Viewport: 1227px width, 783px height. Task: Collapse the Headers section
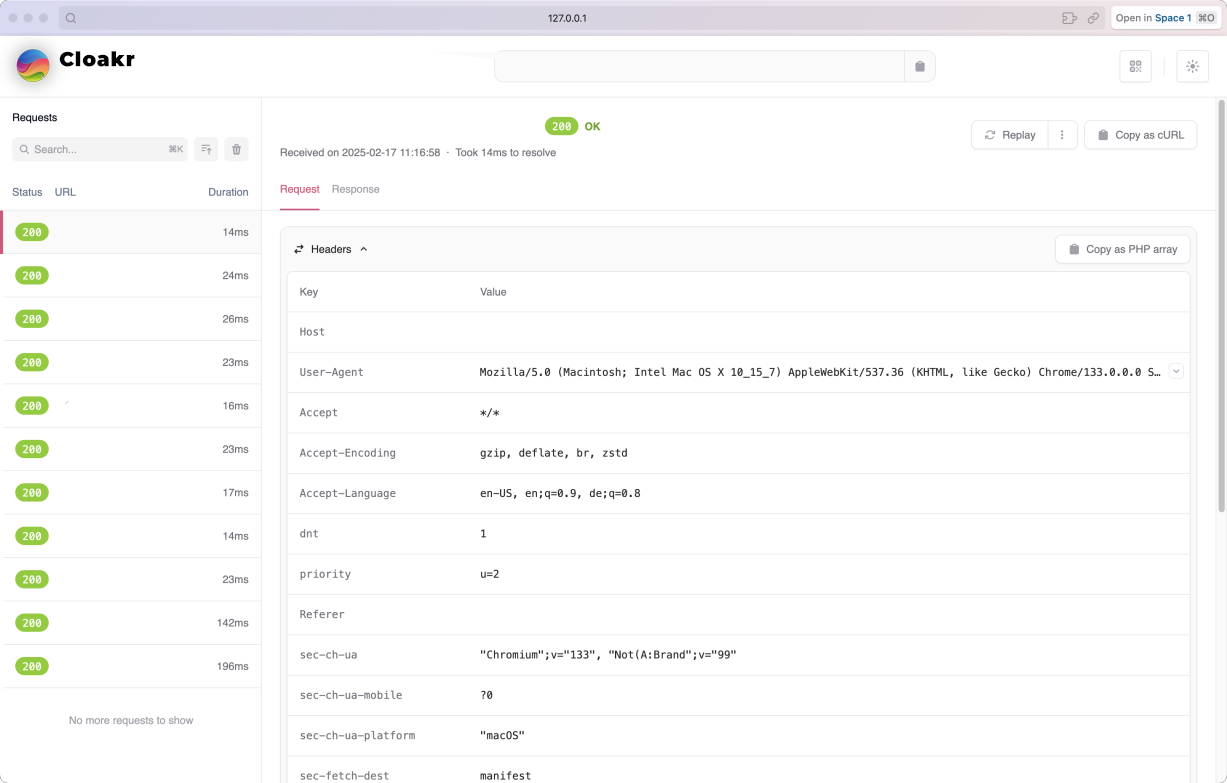click(x=331, y=249)
